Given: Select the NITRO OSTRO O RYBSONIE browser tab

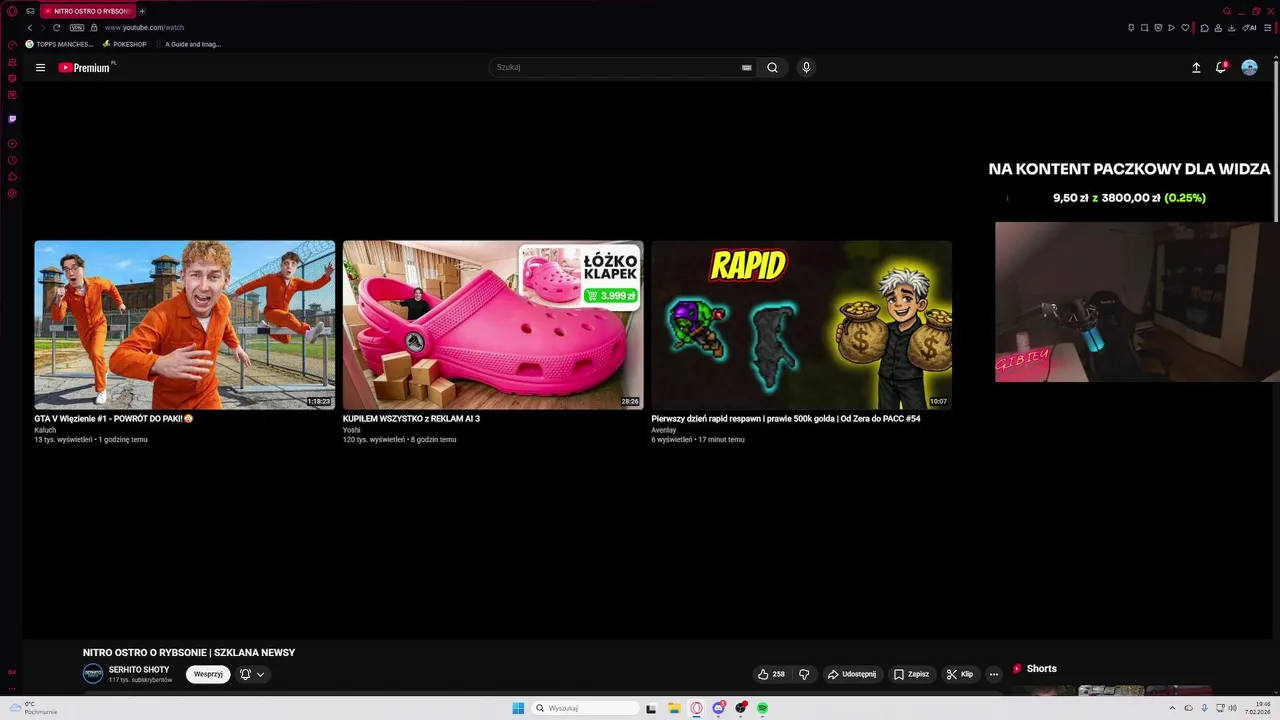Looking at the screenshot, I should [87, 11].
